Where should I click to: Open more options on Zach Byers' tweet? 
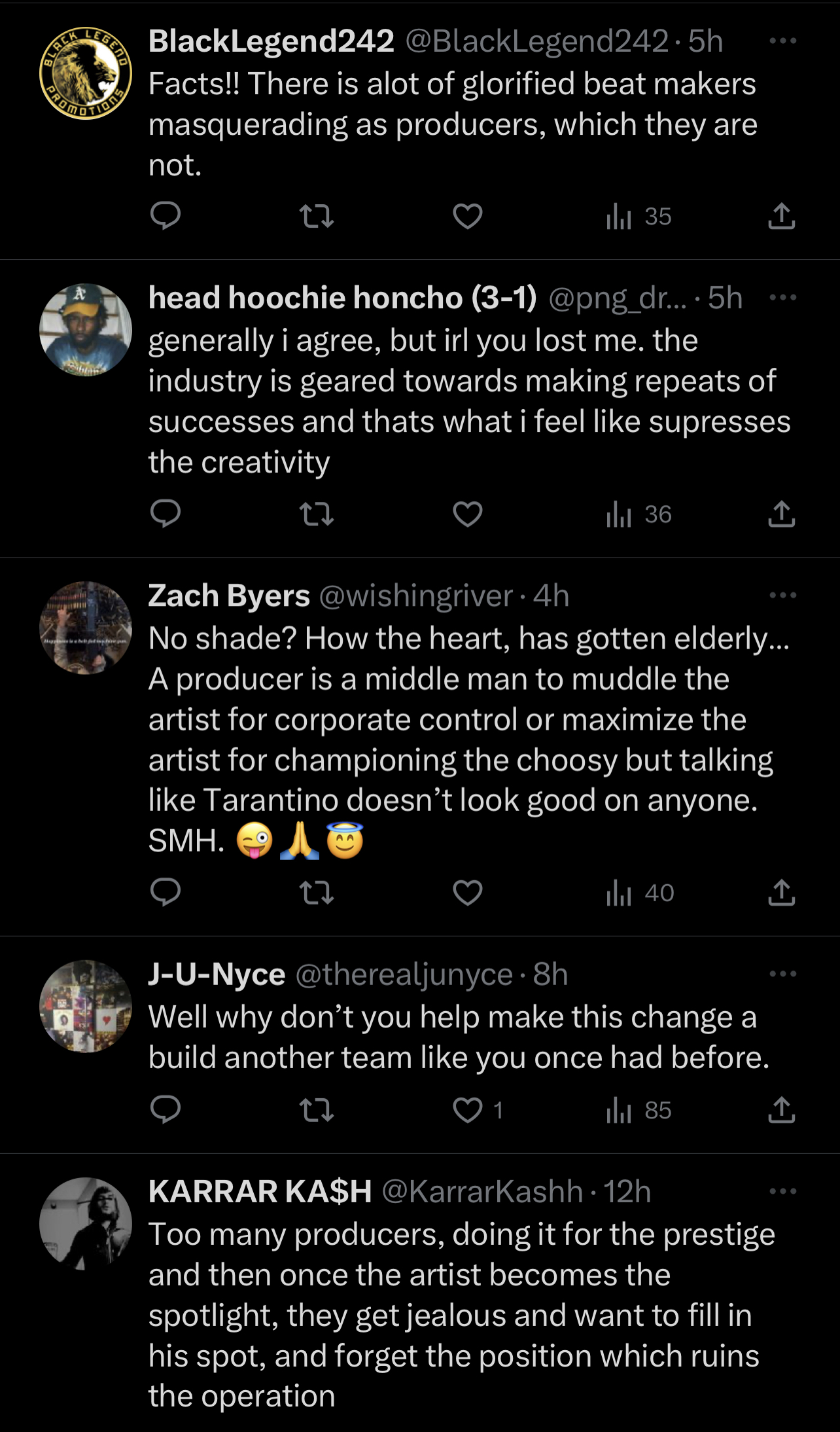click(x=782, y=595)
